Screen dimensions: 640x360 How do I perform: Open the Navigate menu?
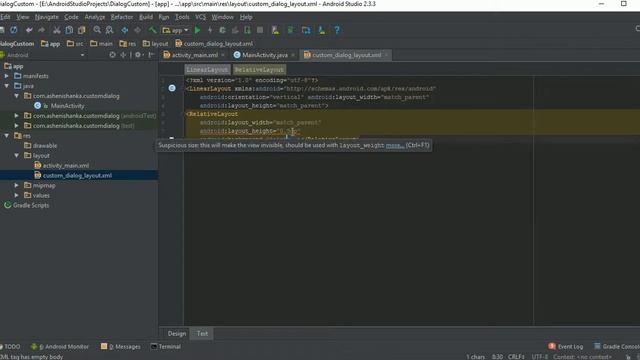(x=47, y=17)
